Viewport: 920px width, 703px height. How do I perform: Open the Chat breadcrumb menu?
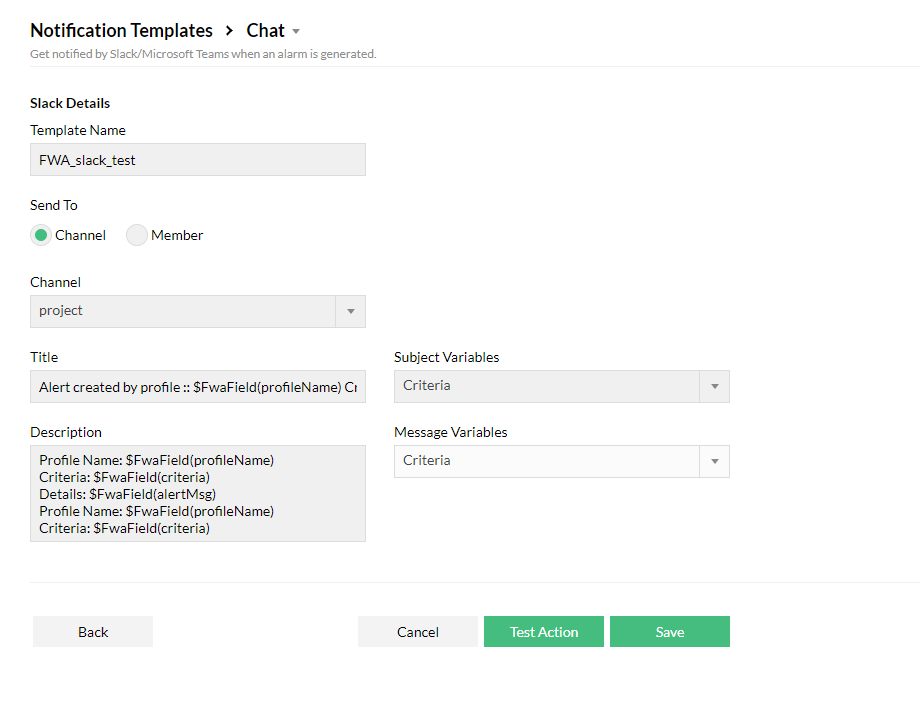click(266, 31)
